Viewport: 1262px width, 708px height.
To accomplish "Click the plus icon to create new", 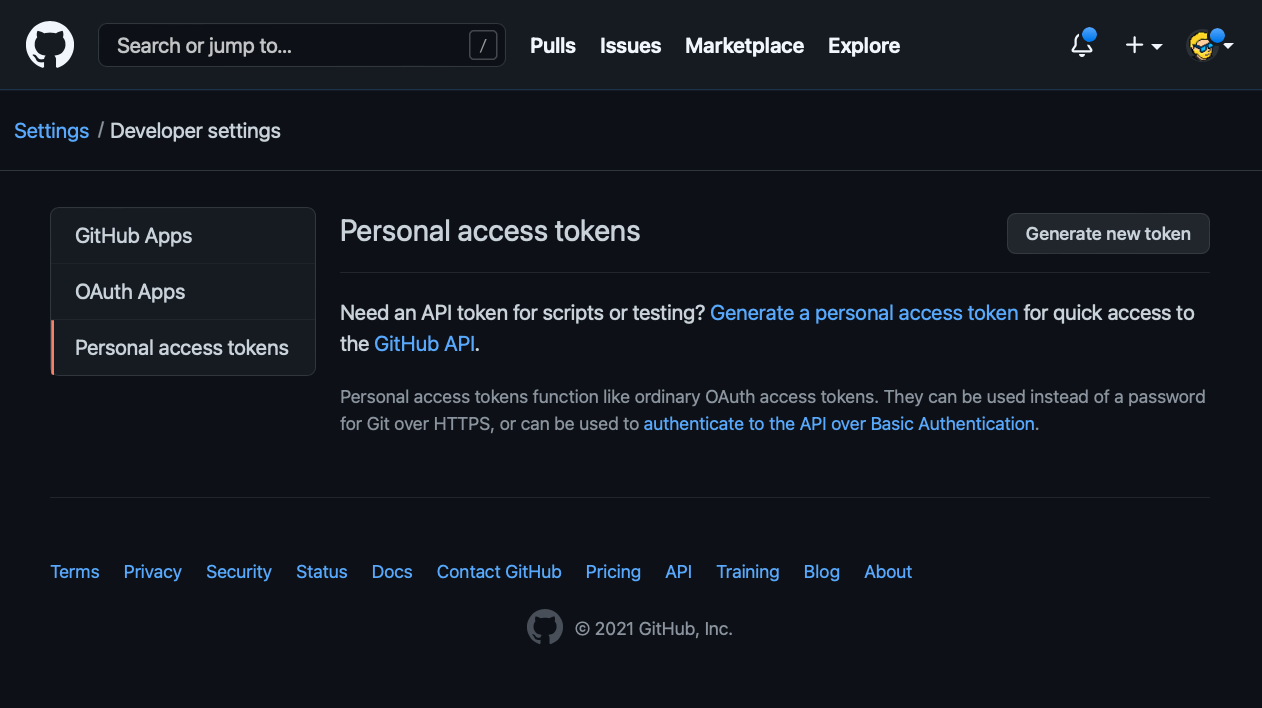I will point(1133,45).
